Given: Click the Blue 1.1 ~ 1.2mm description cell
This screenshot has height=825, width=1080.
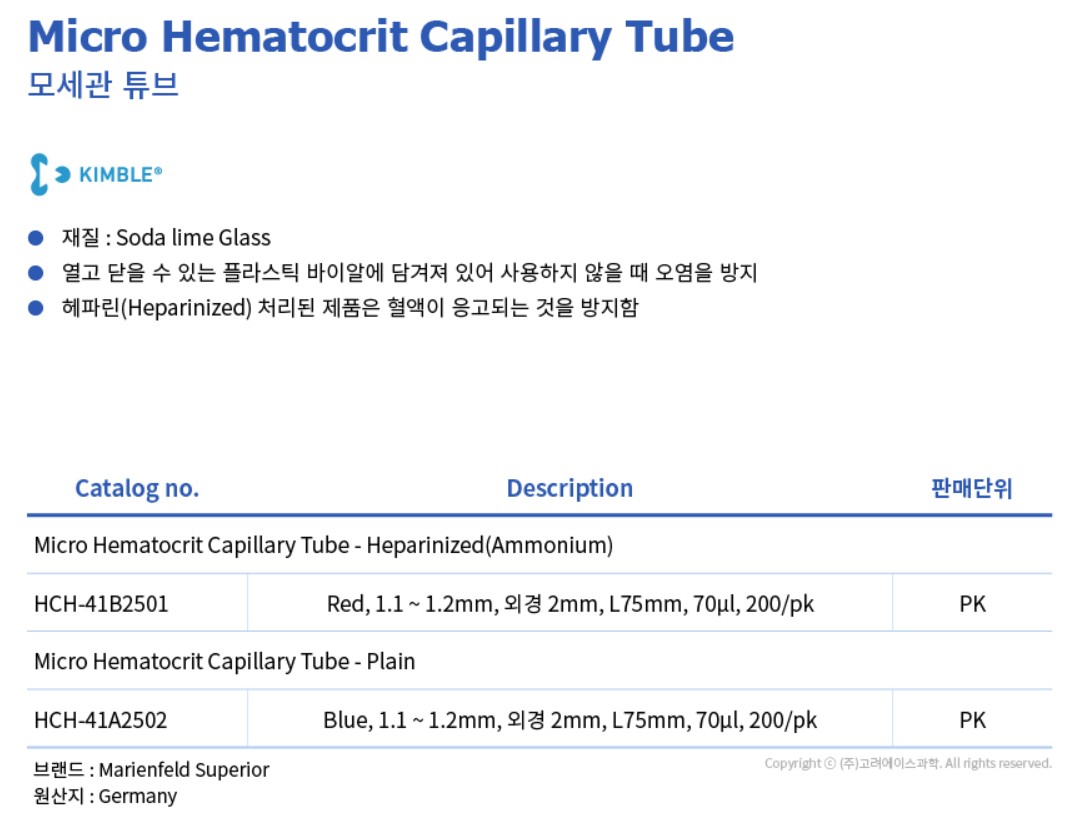Looking at the screenshot, I should (x=570, y=720).
